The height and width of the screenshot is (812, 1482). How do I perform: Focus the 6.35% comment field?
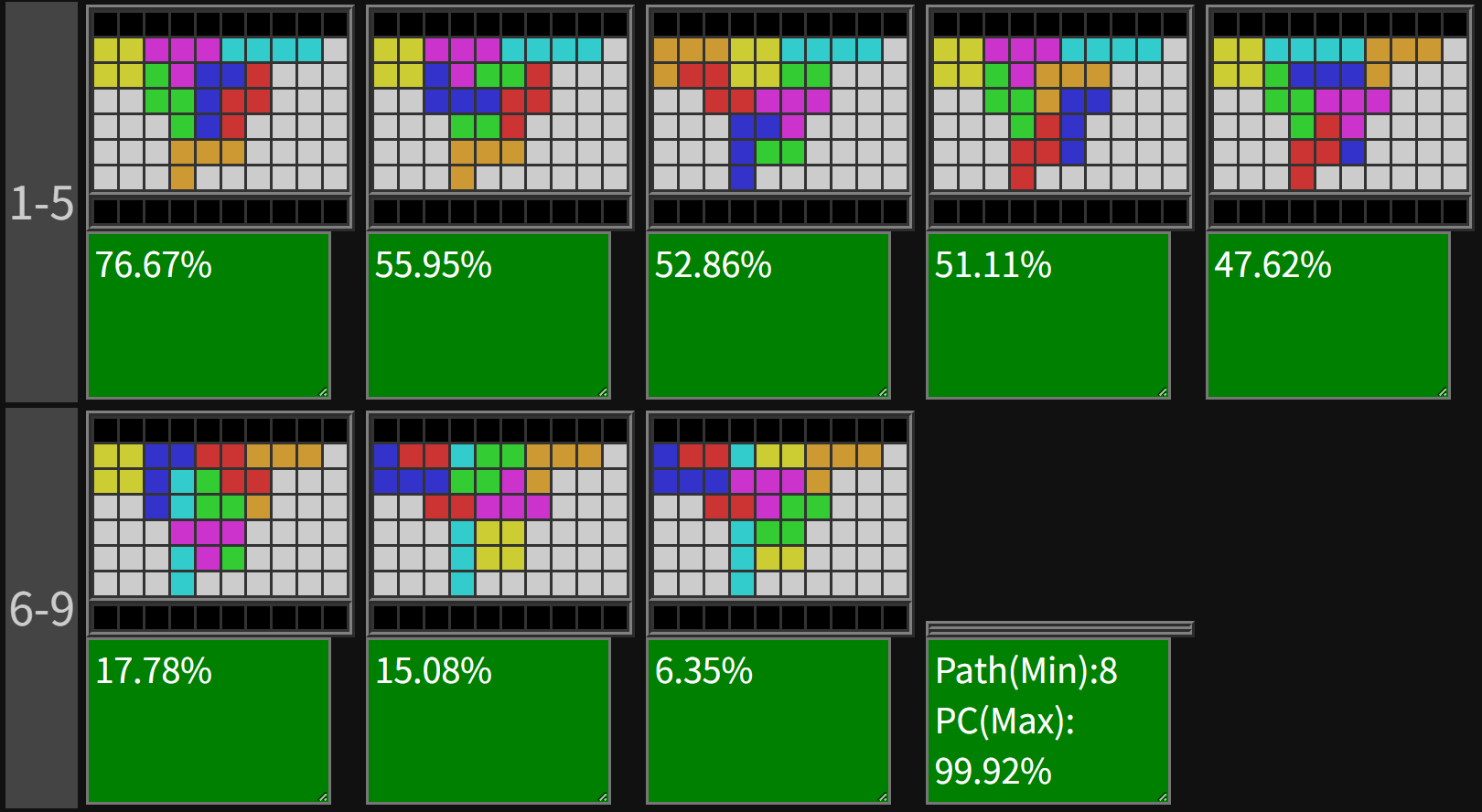768,721
